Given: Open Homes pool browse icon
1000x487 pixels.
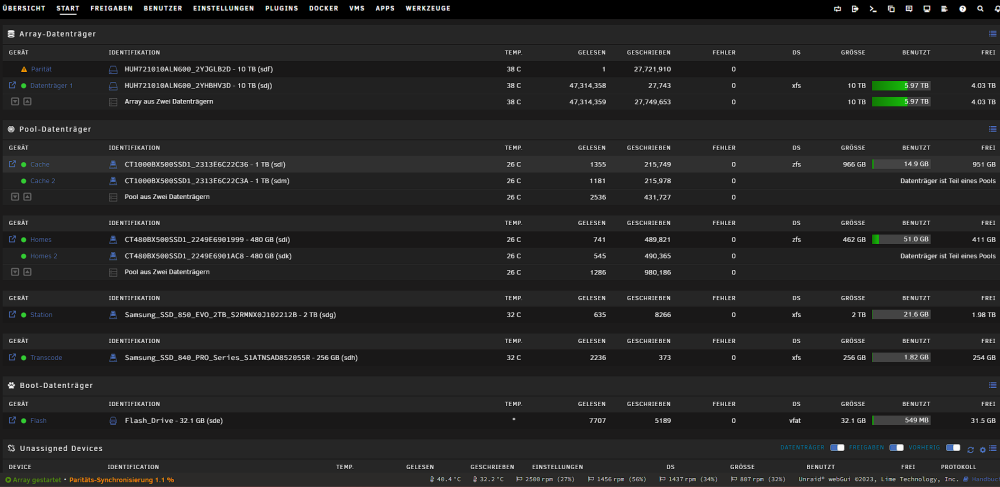Looking at the screenshot, I should click(x=12, y=239).
